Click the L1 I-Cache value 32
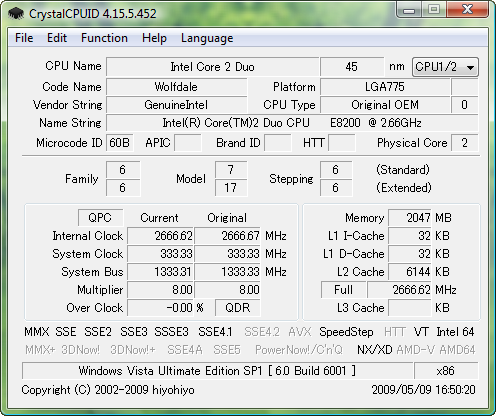Image resolution: width=496 pixels, height=416 pixels. 410,236
